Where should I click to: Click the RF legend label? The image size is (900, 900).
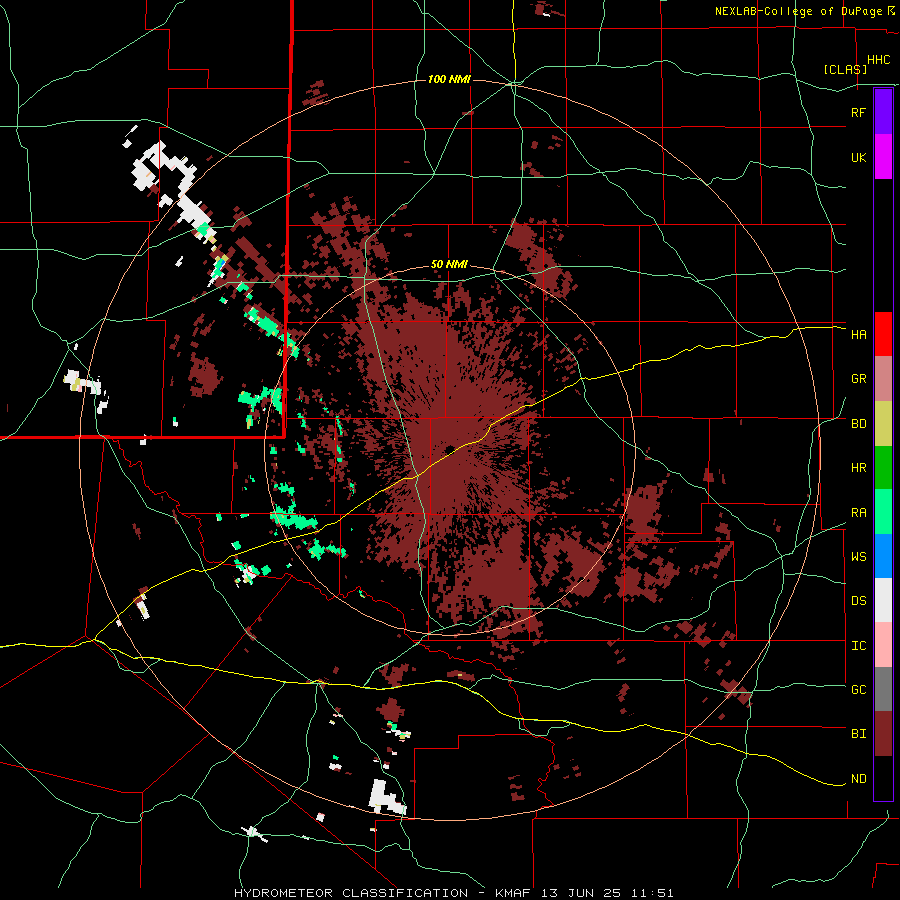858,112
